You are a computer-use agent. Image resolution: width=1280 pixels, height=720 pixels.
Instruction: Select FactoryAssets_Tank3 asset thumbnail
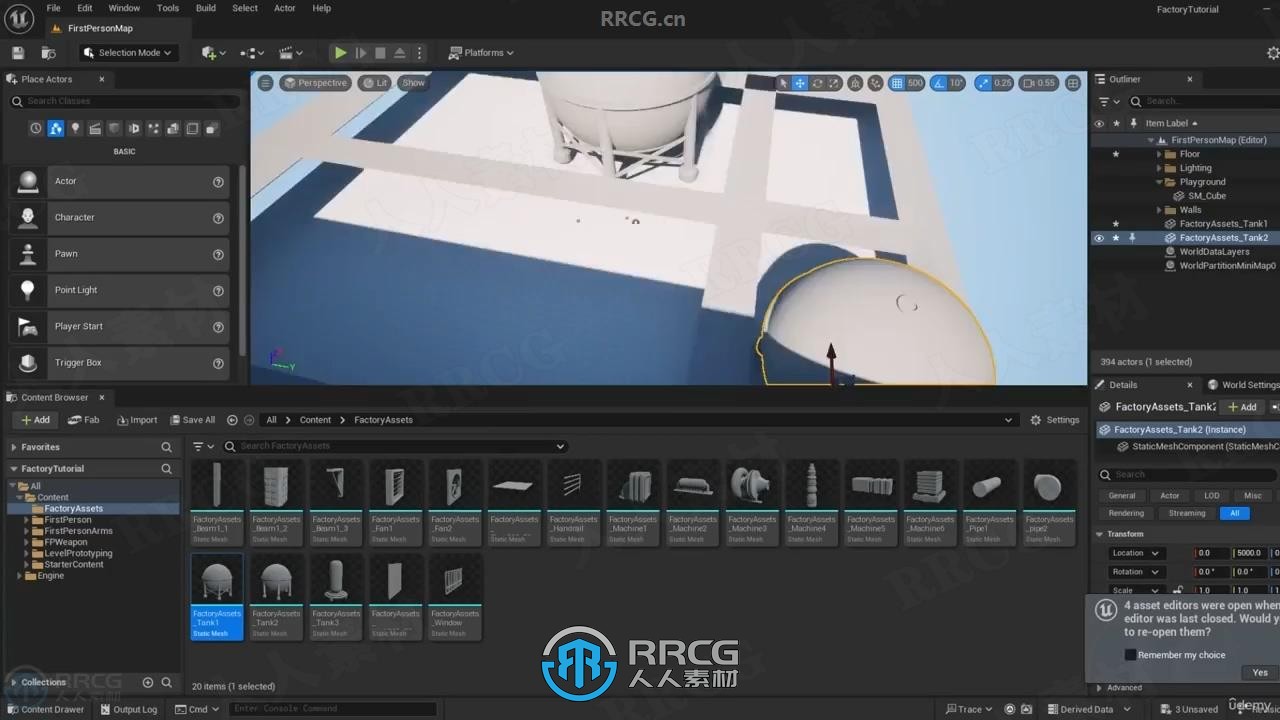336,597
